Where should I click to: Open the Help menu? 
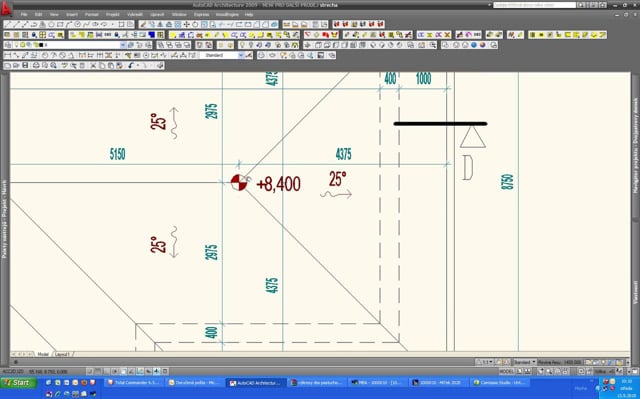[249, 14]
